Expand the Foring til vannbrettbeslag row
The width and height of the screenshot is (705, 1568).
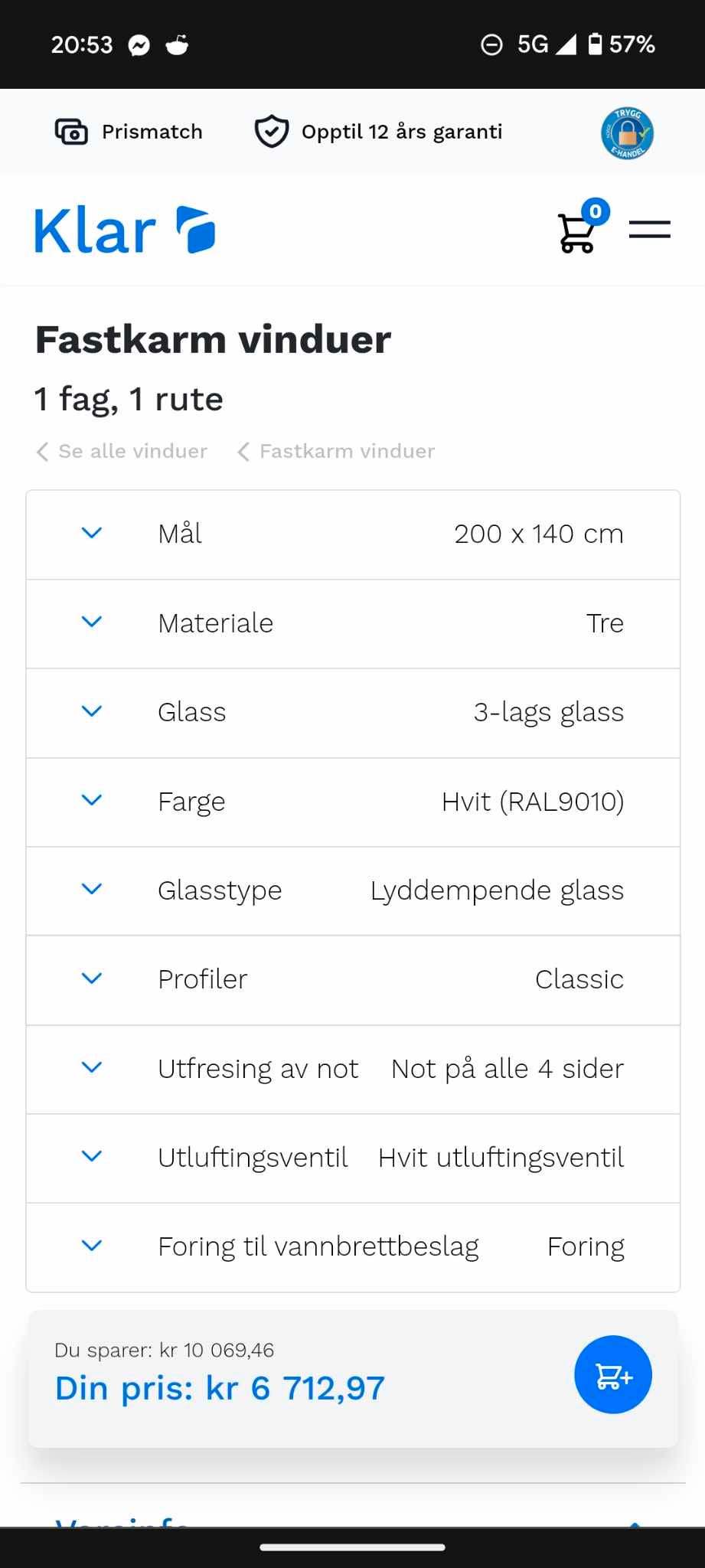click(91, 1246)
